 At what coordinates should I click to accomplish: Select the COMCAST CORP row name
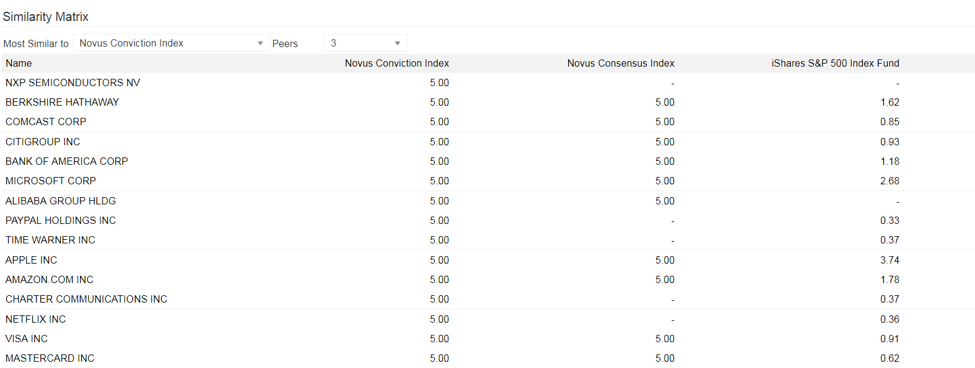[x=46, y=121]
